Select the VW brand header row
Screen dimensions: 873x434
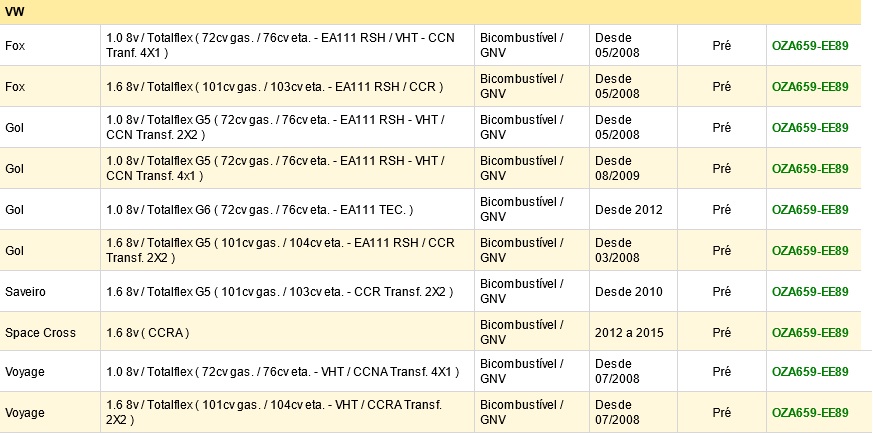pos(430,12)
